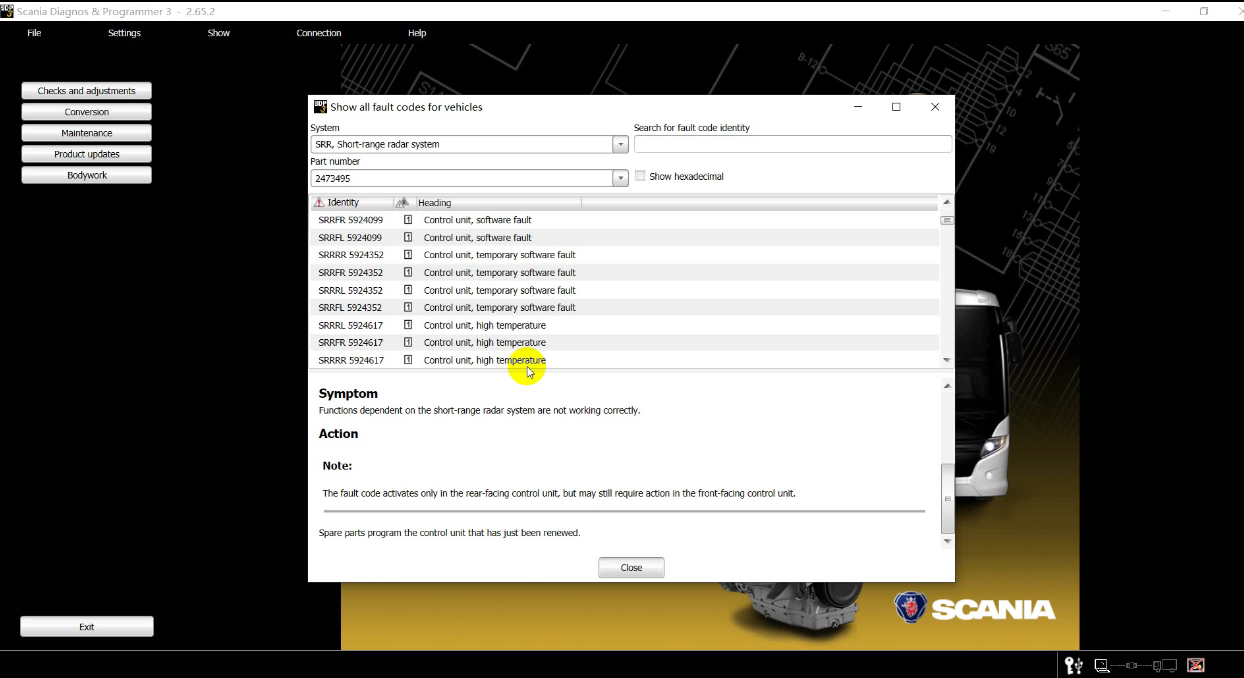Click the Scania SDP3 title bar icon

(7, 10)
